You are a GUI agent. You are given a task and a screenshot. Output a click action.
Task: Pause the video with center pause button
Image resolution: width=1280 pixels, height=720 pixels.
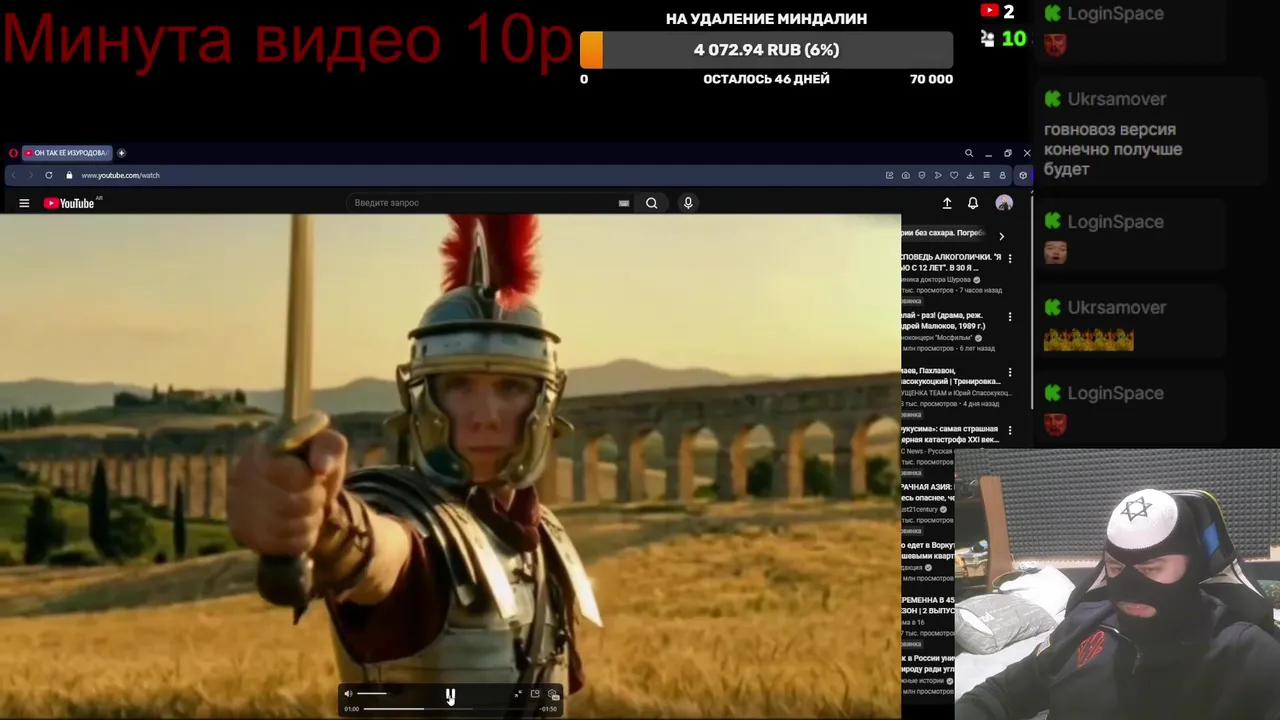[450, 694]
